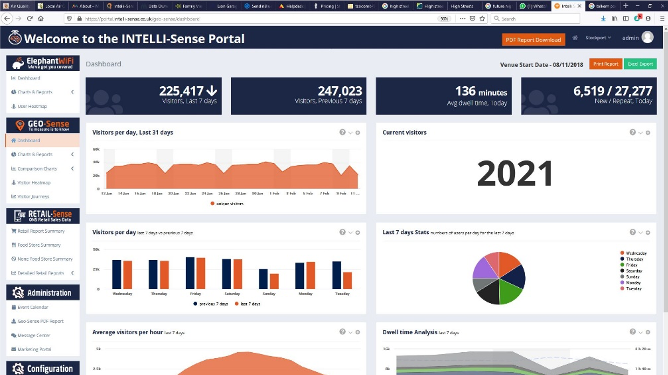Bookmark this page with the star icon
Image resolution: width=668 pixels, height=375 pixels.
click(x=482, y=19)
